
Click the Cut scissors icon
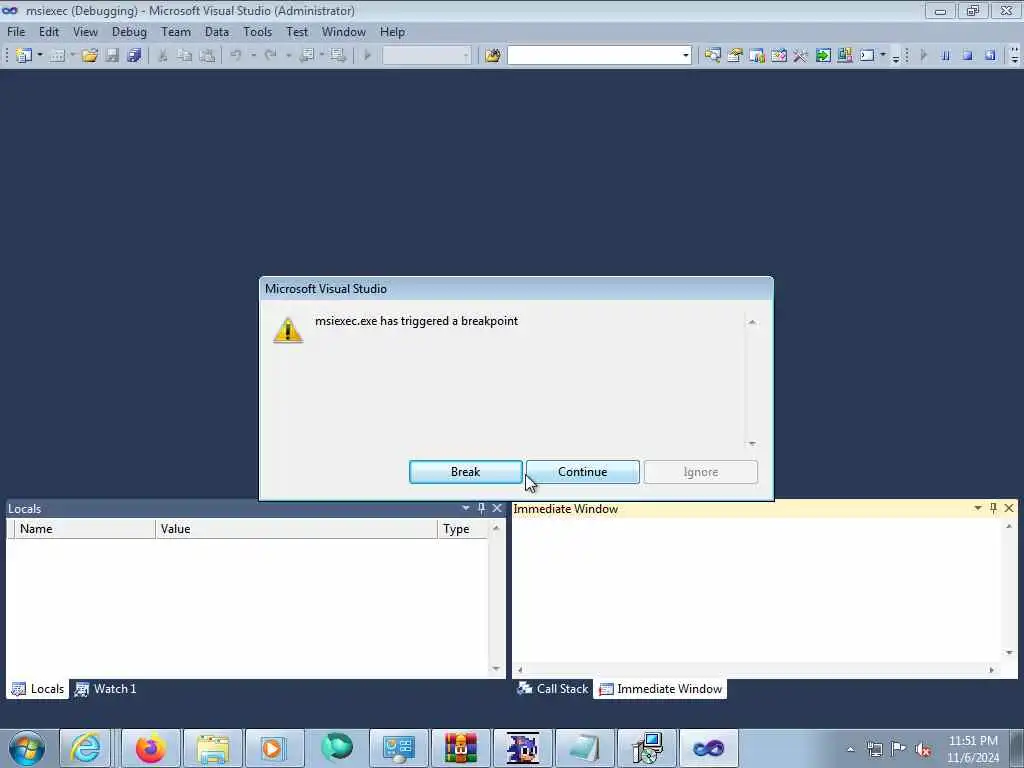pyautogui.click(x=163, y=56)
